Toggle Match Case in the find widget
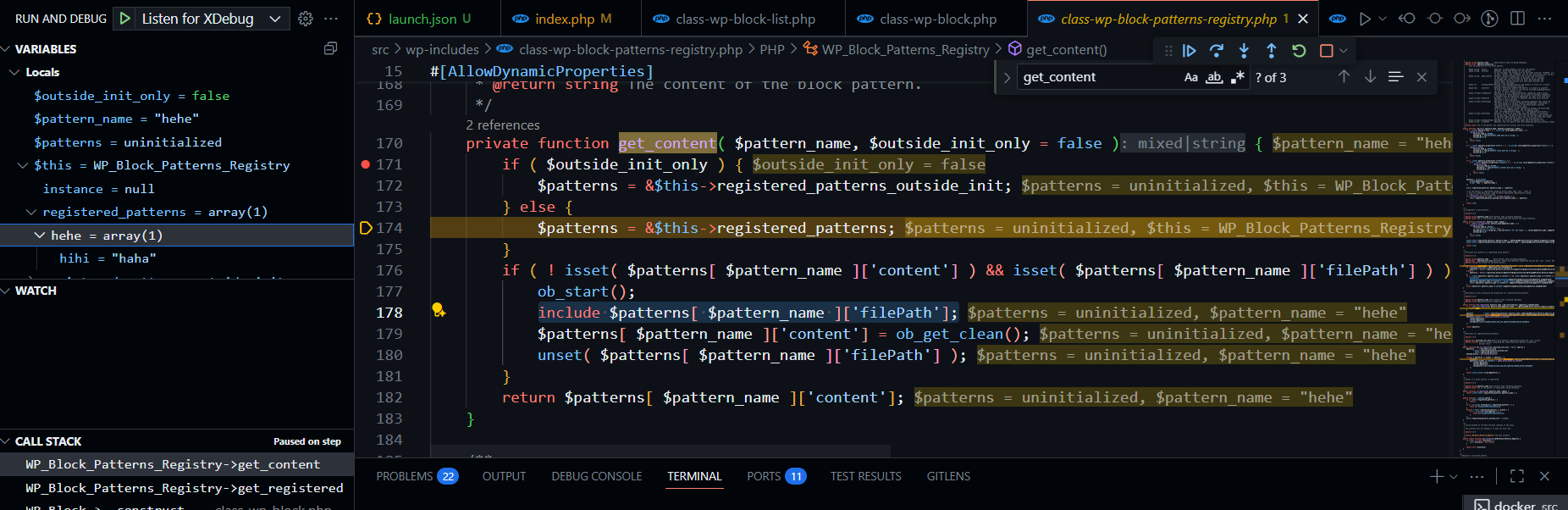The width and height of the screenshot is (1568, 510). pos(1190,77)
